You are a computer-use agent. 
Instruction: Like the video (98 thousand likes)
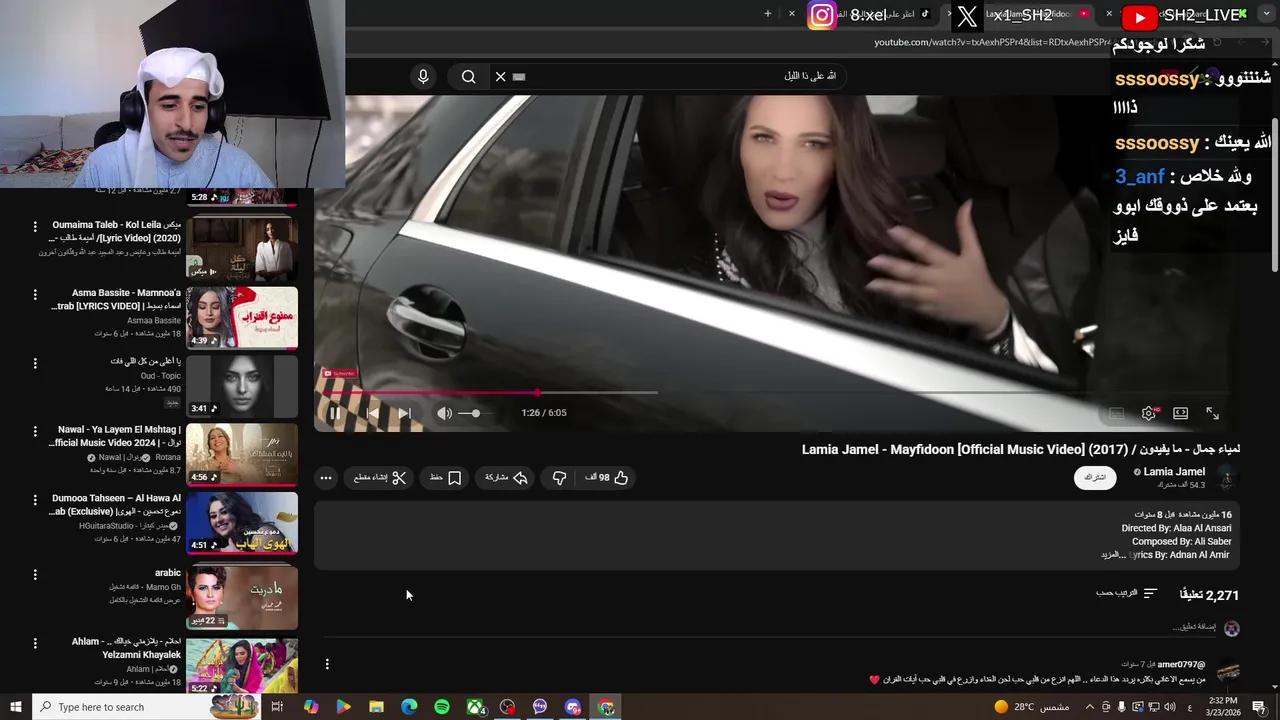click(607, 478)
